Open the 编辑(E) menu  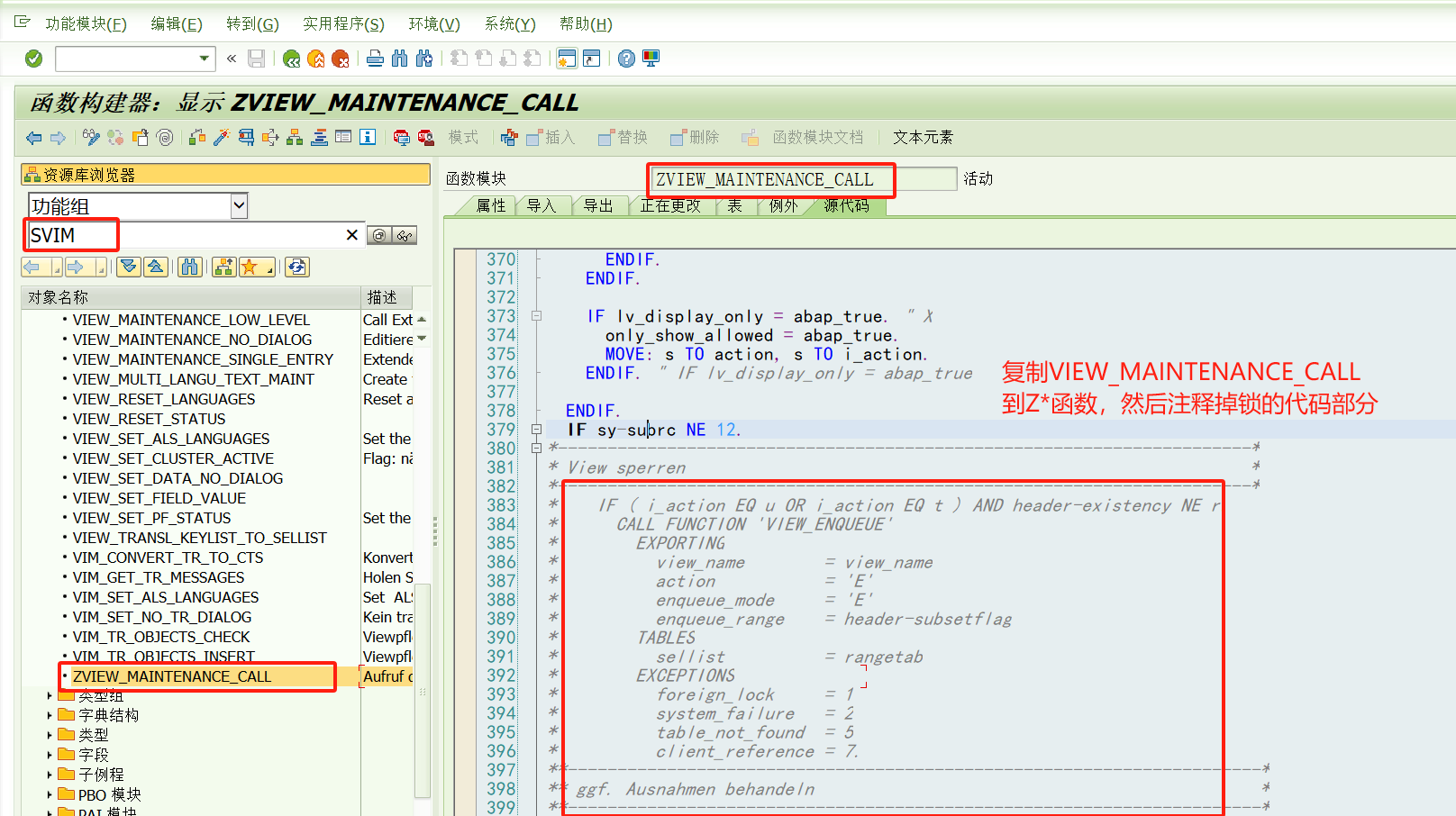coord(176,24)
